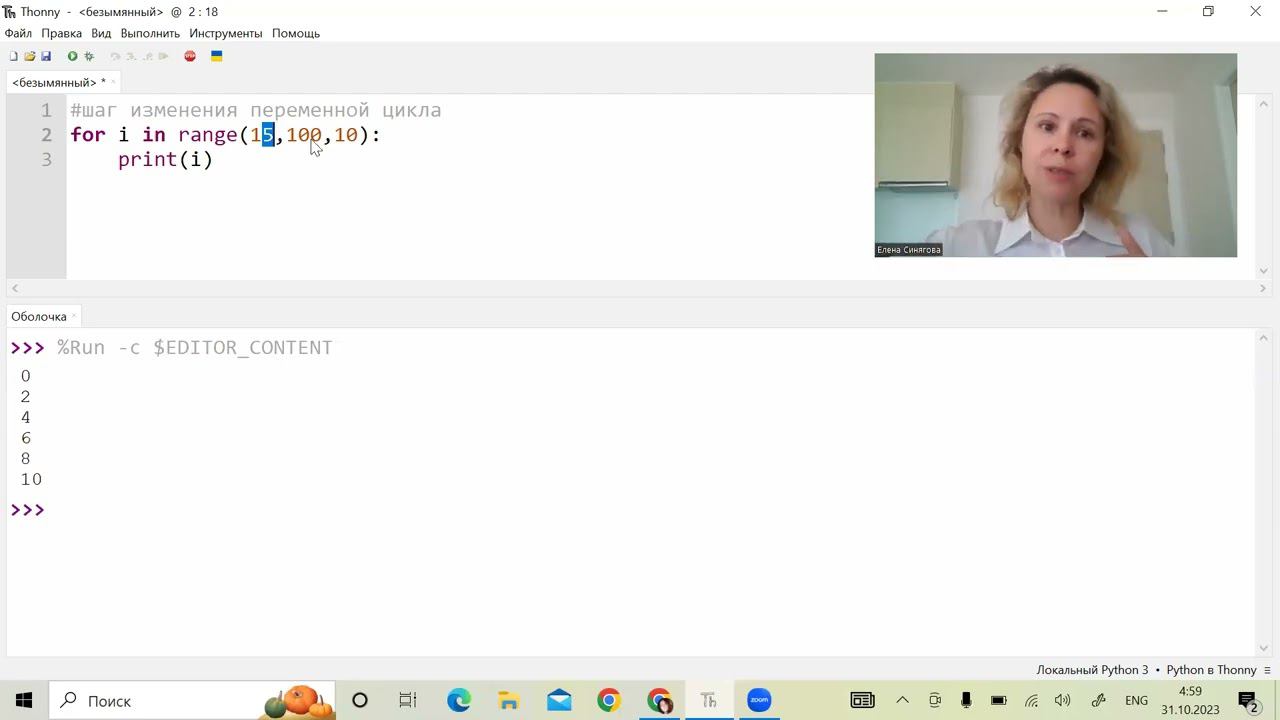Click the pen workspace tray icon

tap(1098, 700)
